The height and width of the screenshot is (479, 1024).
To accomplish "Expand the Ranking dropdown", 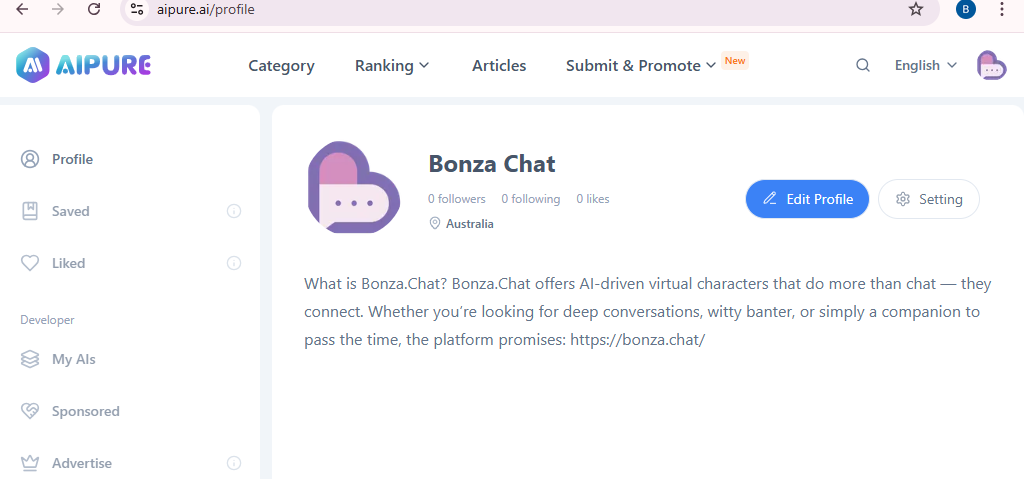I will click(x=392, y=65).
